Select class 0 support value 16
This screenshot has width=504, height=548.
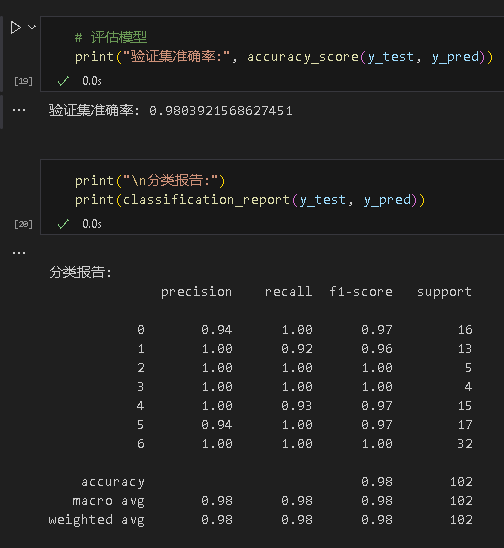(465, 330)
